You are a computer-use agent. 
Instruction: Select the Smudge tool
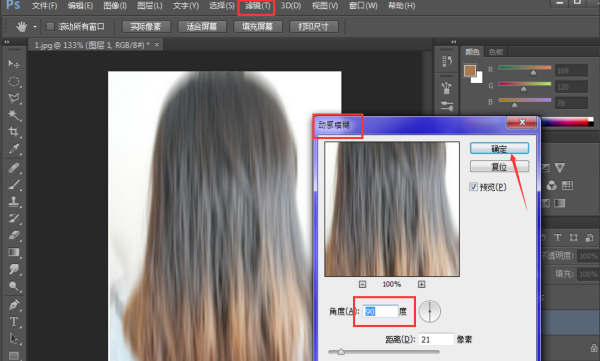(14, 269)
